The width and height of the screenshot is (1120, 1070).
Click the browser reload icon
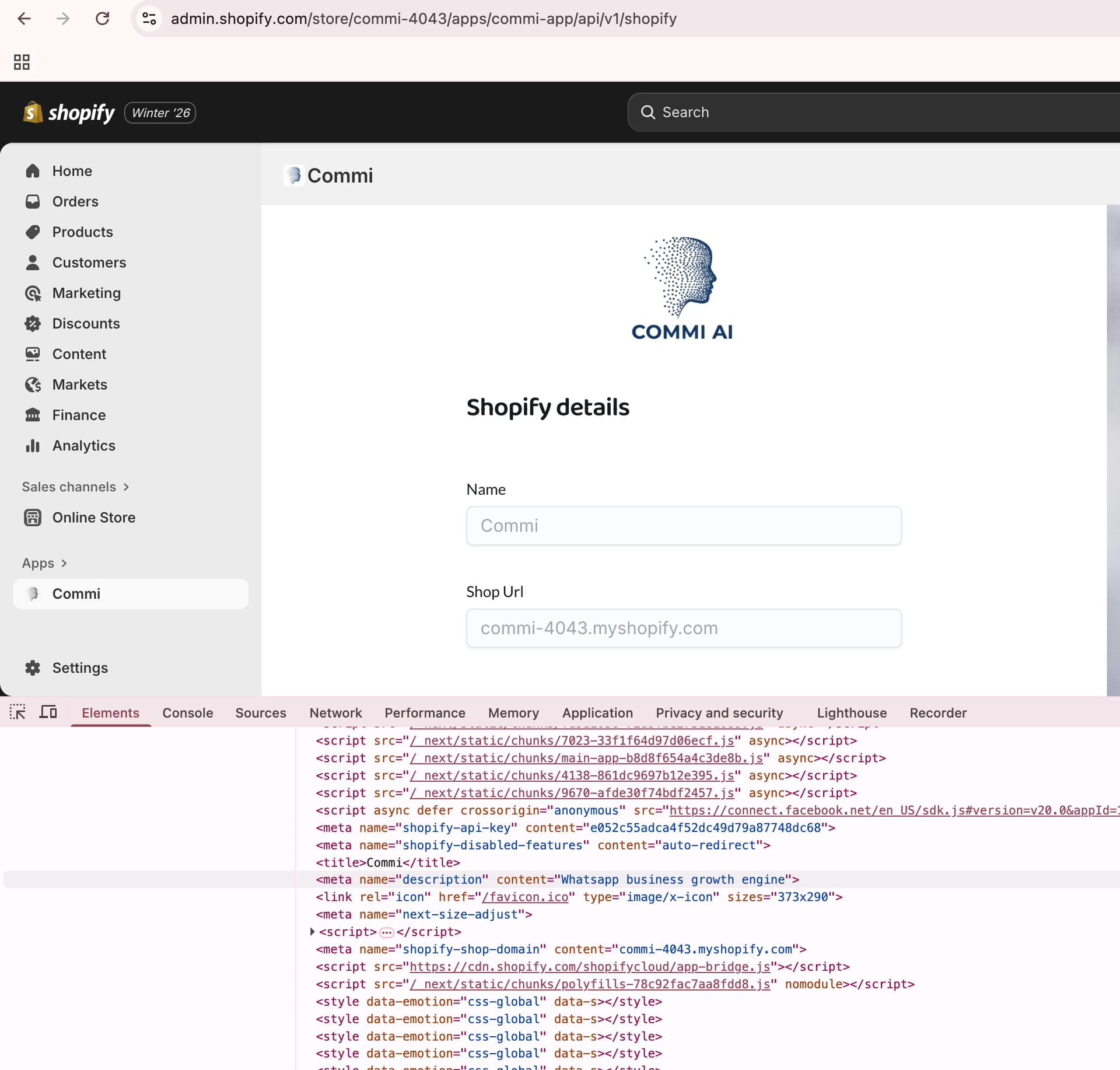click(103, 19)
